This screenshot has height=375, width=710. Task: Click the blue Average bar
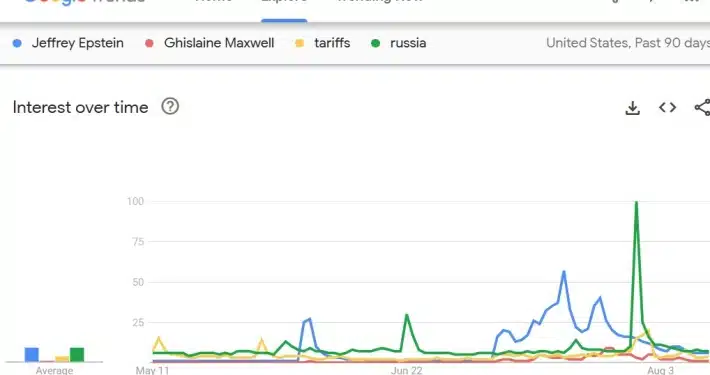(32, 355)
